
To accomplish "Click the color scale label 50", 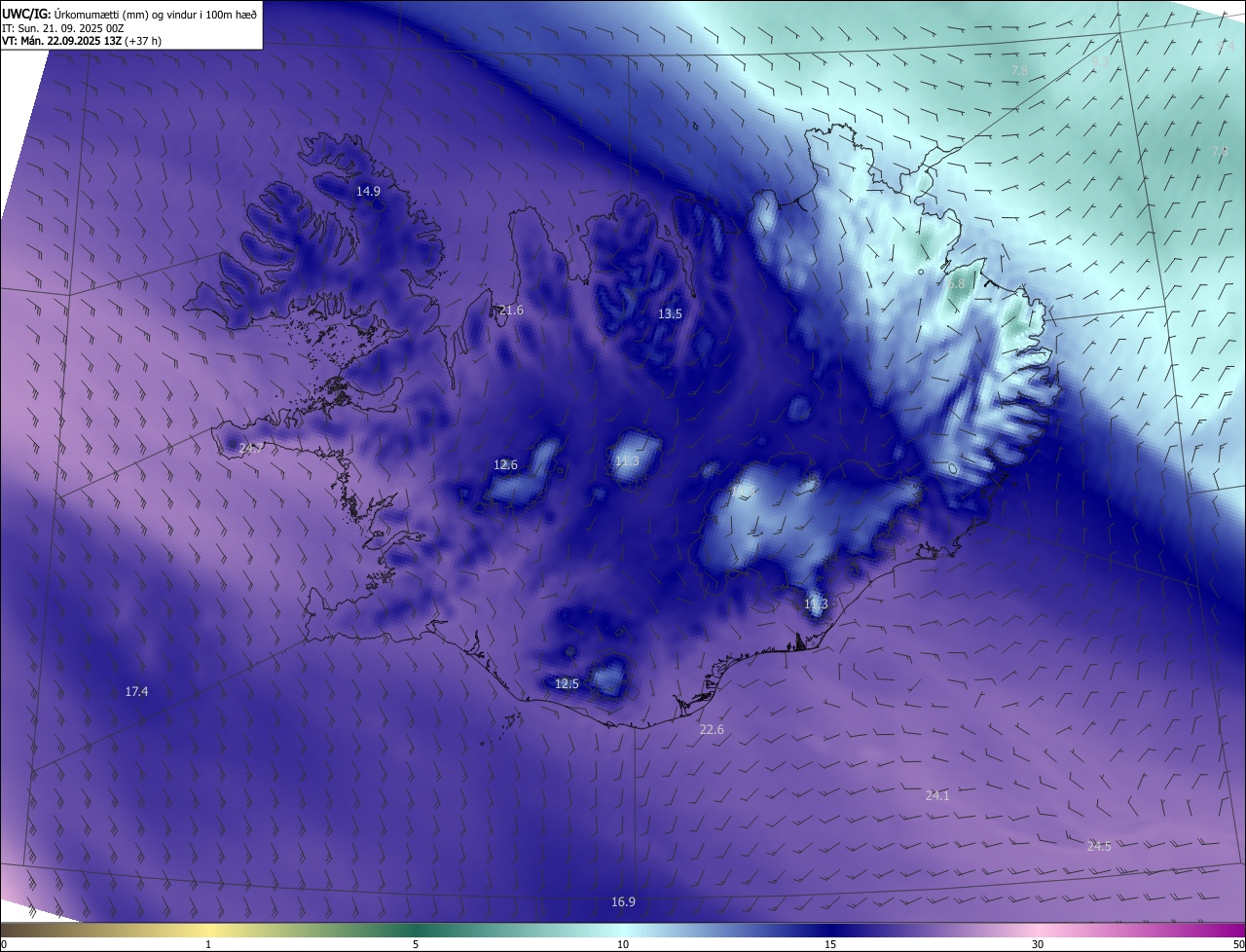I will [1238, 945].
